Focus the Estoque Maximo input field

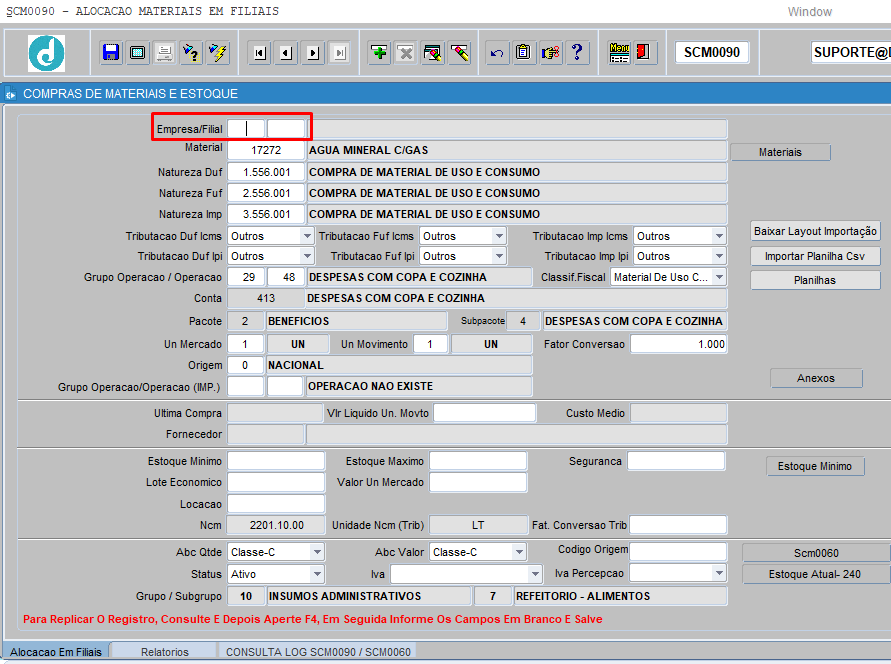(478, 461)
